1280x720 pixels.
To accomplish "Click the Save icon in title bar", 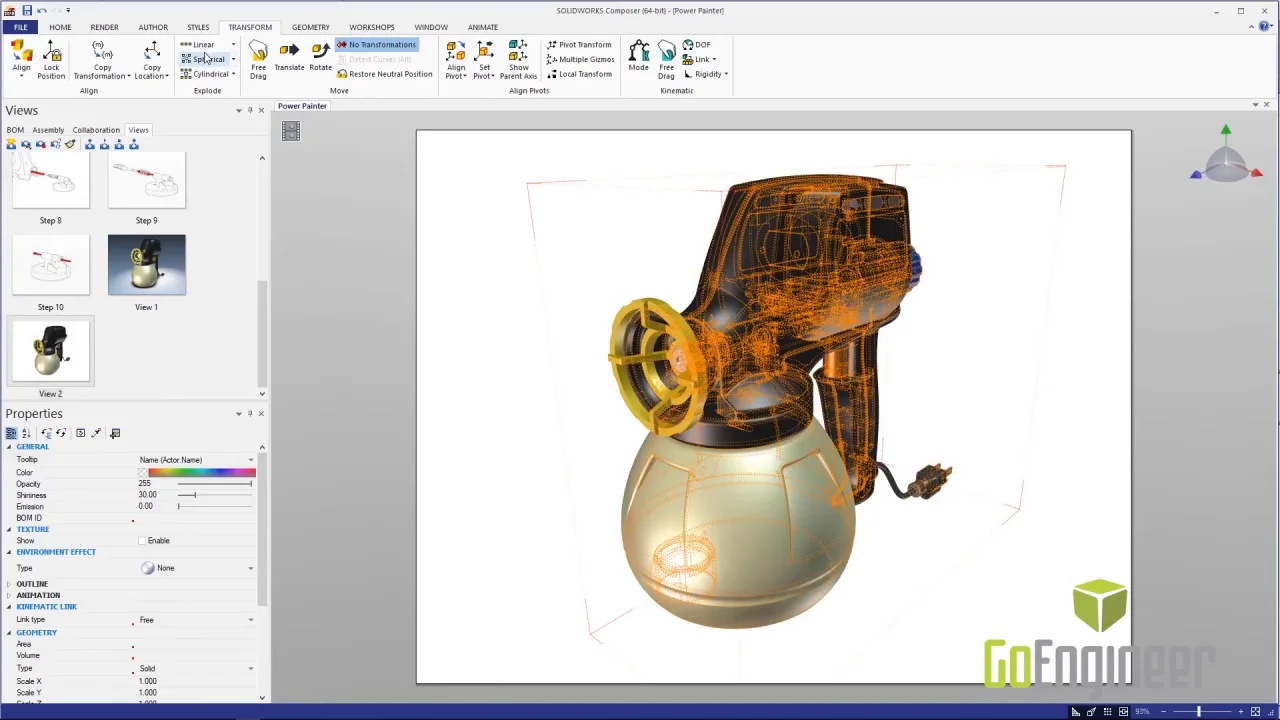I will point(26,10).
